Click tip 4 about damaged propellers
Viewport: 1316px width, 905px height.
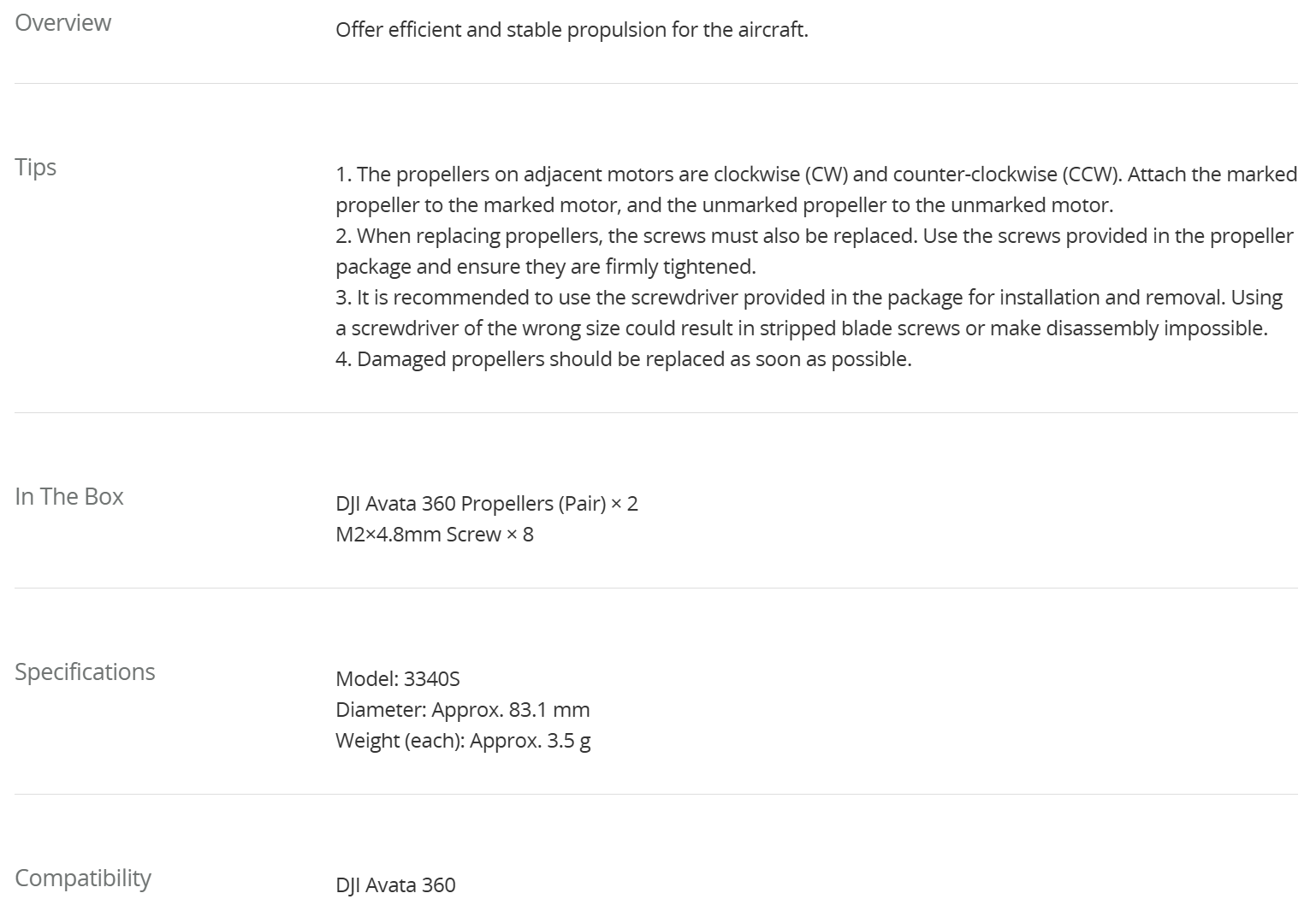623,359
